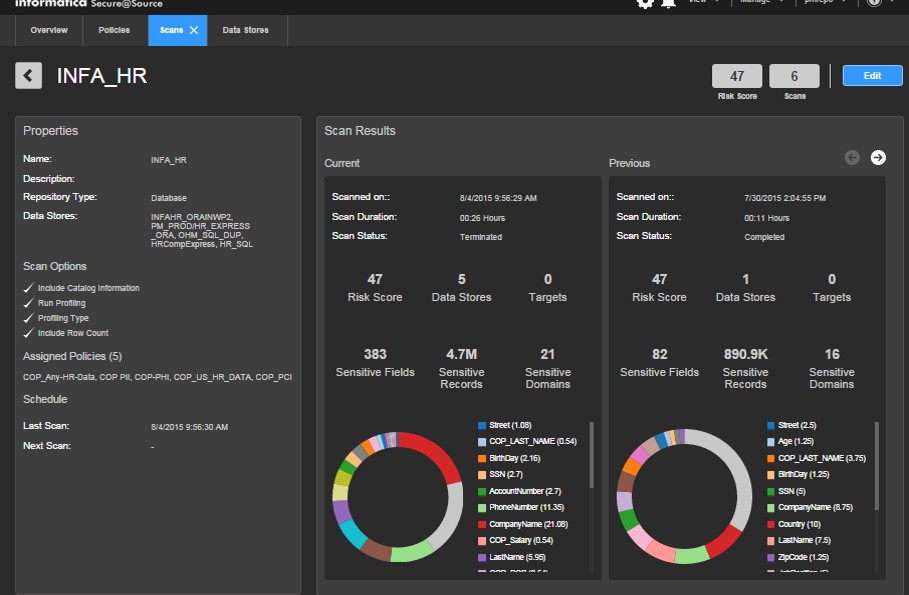Click the CompanyName red legend swatch in Current
Image resolution: width=909 pixels, height=595 pixels.
coord(481,522)
